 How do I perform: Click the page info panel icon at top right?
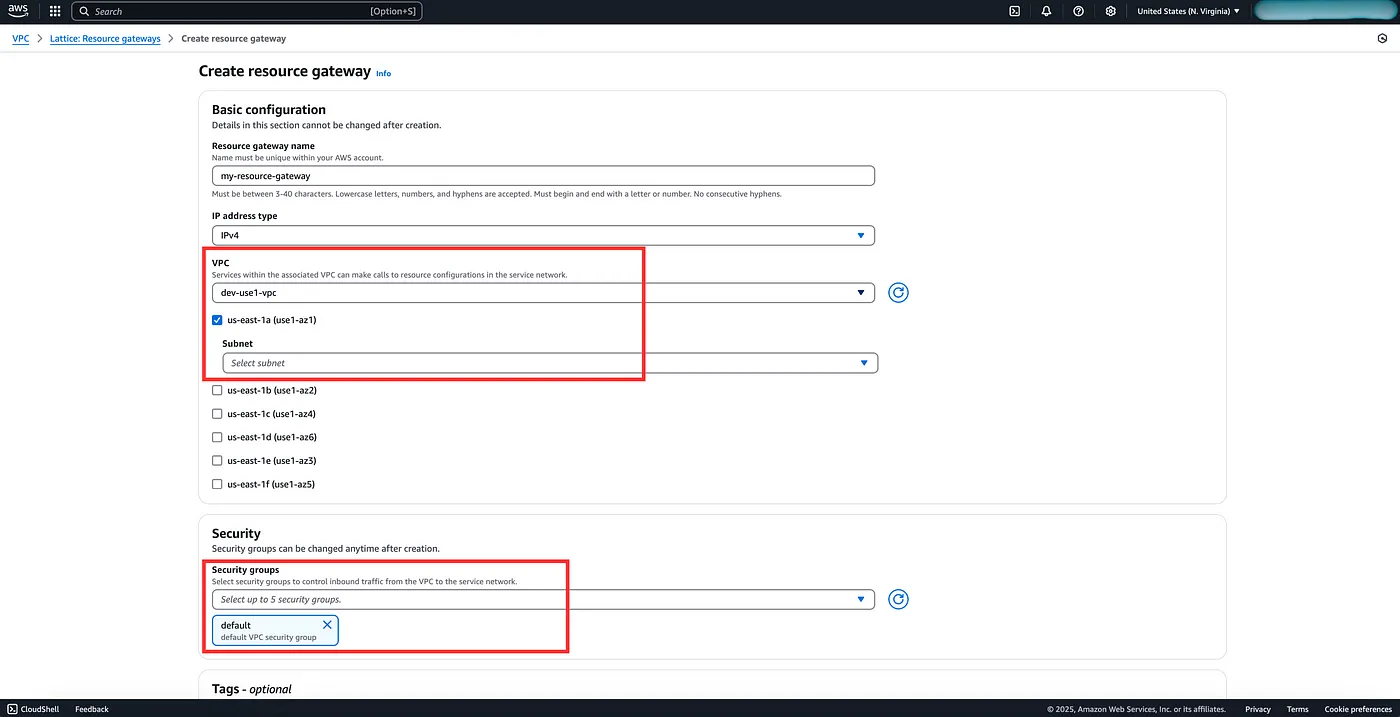[1382, 39]
